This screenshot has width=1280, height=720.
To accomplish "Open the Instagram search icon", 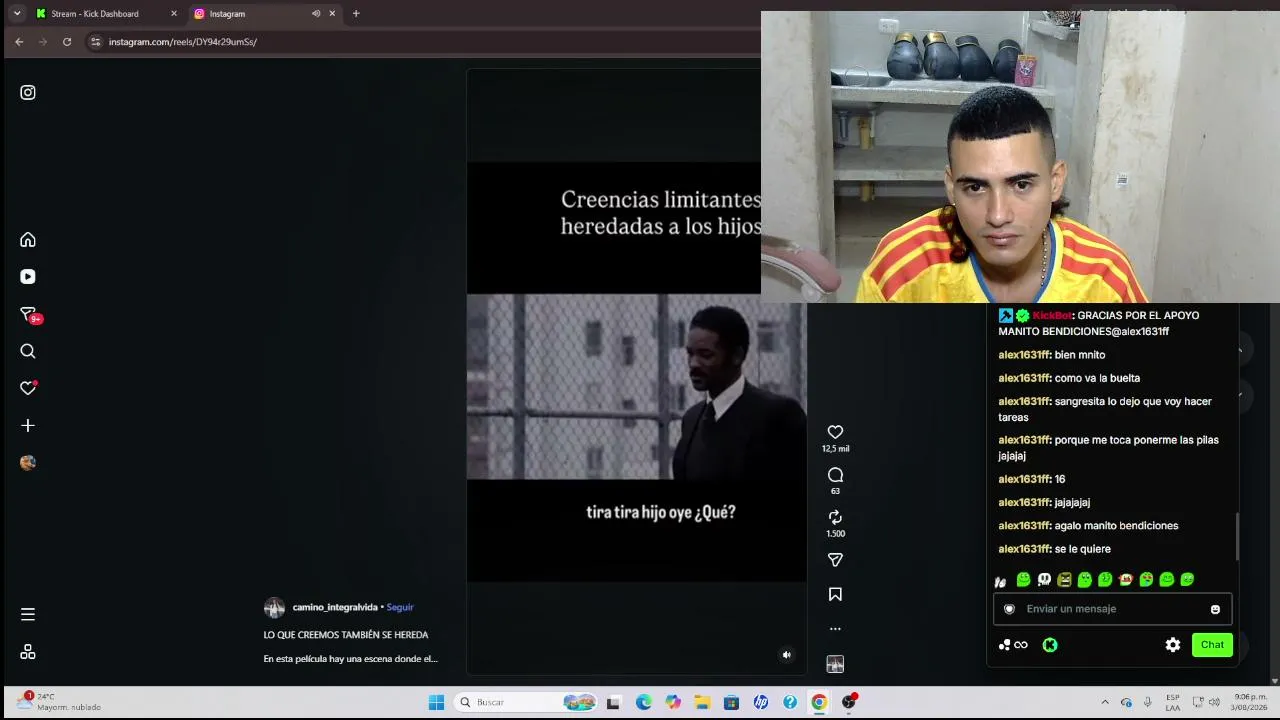I will tap(28, 351).
